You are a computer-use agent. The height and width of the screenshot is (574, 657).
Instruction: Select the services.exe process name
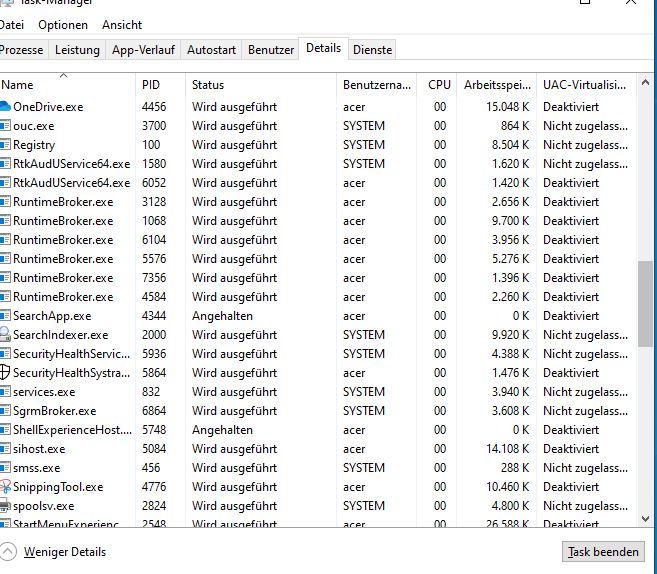pyautogui.click(x=44, y=392)
